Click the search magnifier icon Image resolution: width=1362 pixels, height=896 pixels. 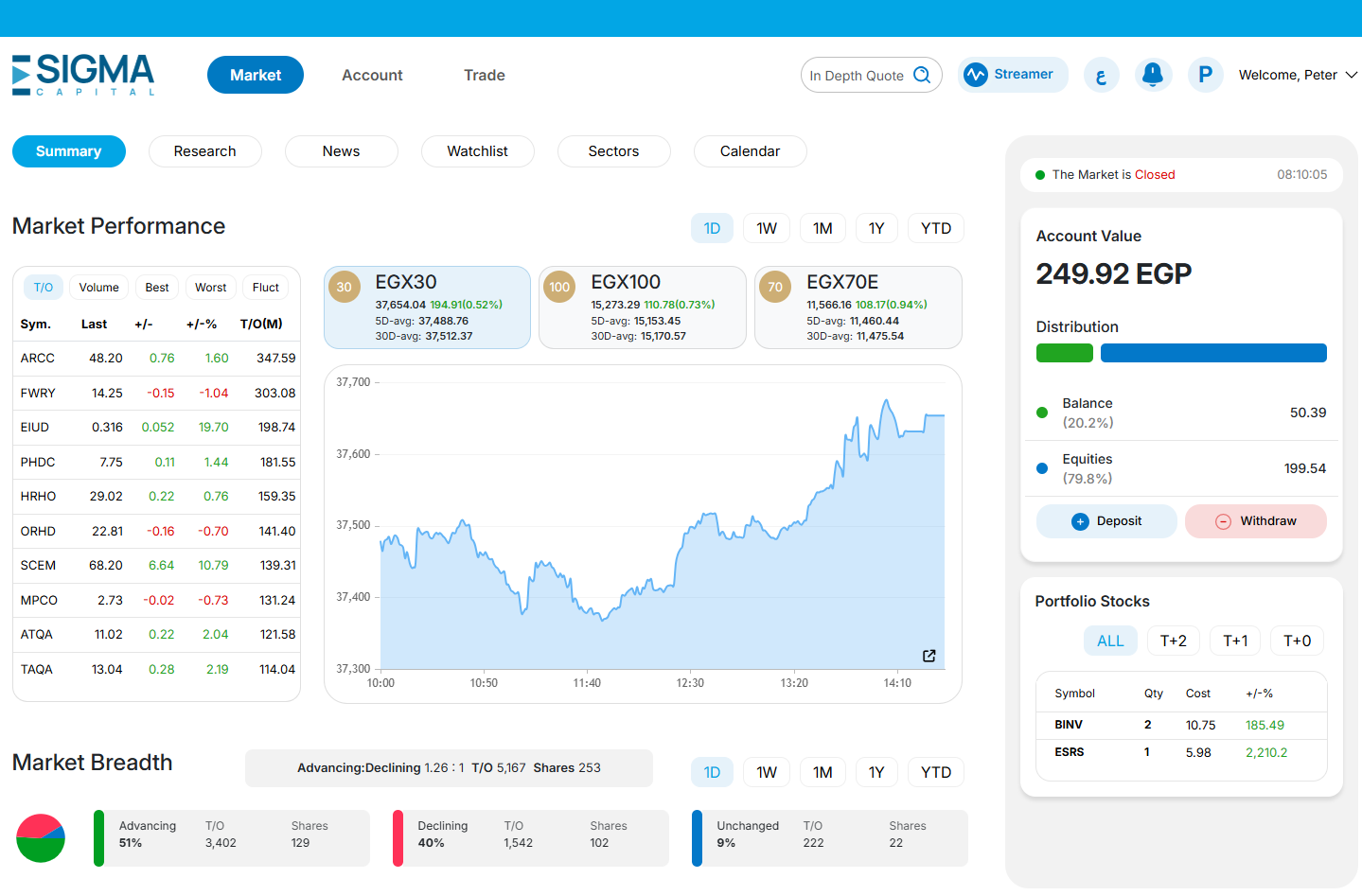click(922, 75)
